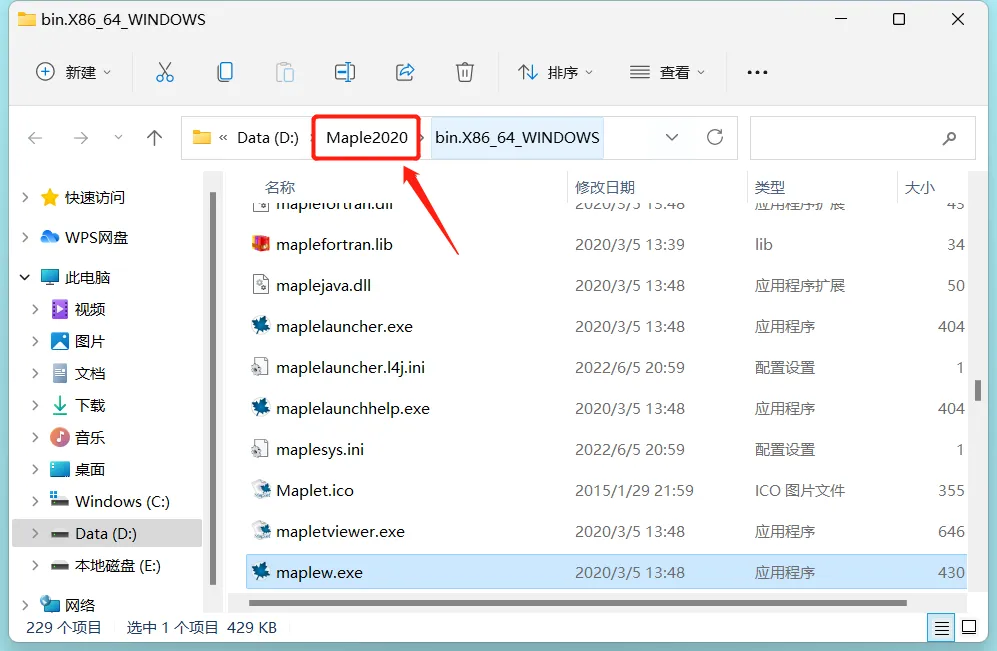This screenshot has width=997, height=651.
Task: Click the file list horizontal scrollbar
Action: (577, 603)
